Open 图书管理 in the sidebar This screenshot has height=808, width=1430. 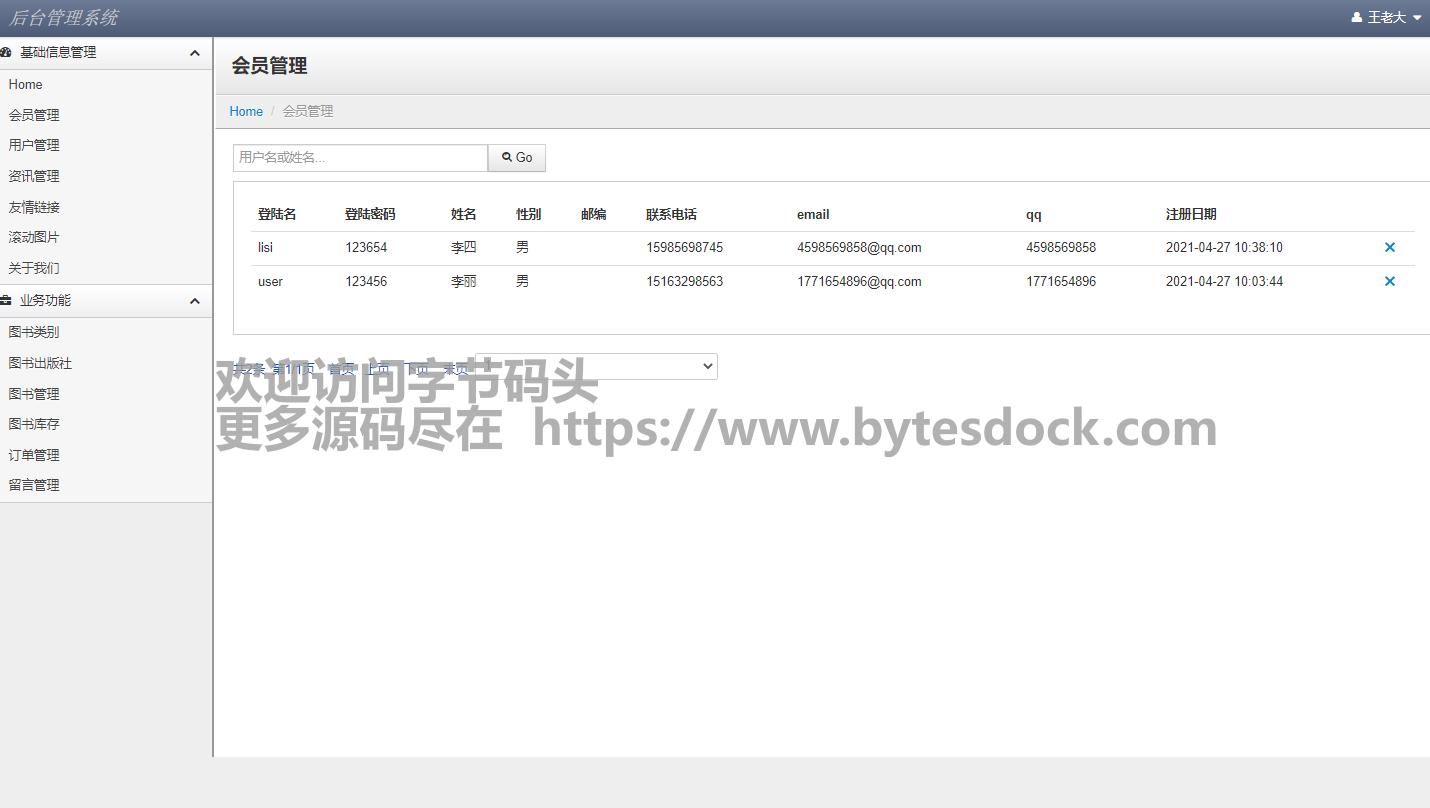point(34,394)
